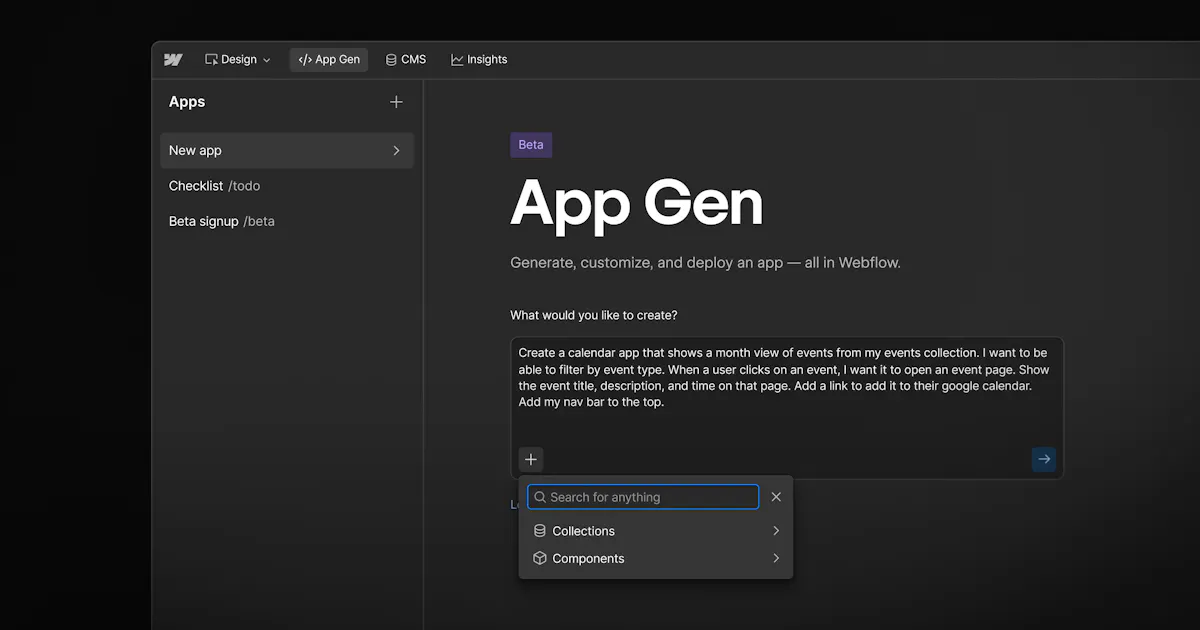Screen dimensions: 1200x630
Task: Click the 'What would you like to create?' label
Action: (x=594, y=315)
